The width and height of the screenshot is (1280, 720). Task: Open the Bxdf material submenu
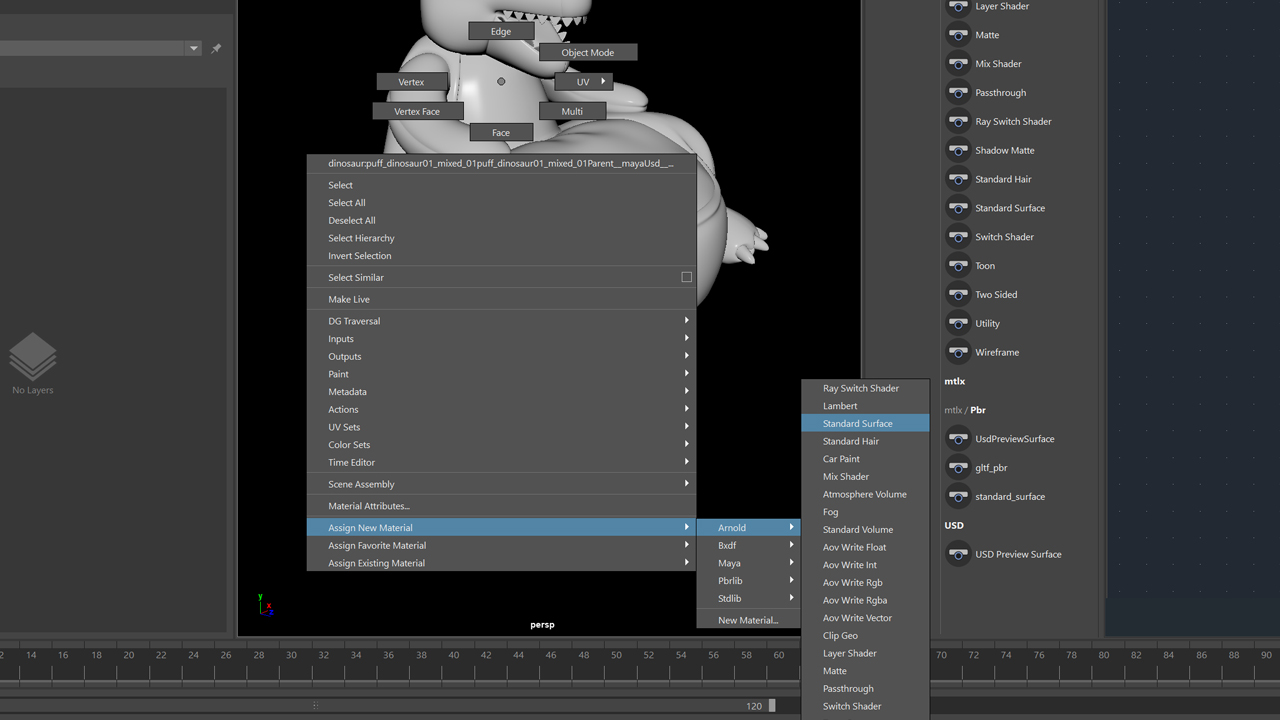[748, 546]
